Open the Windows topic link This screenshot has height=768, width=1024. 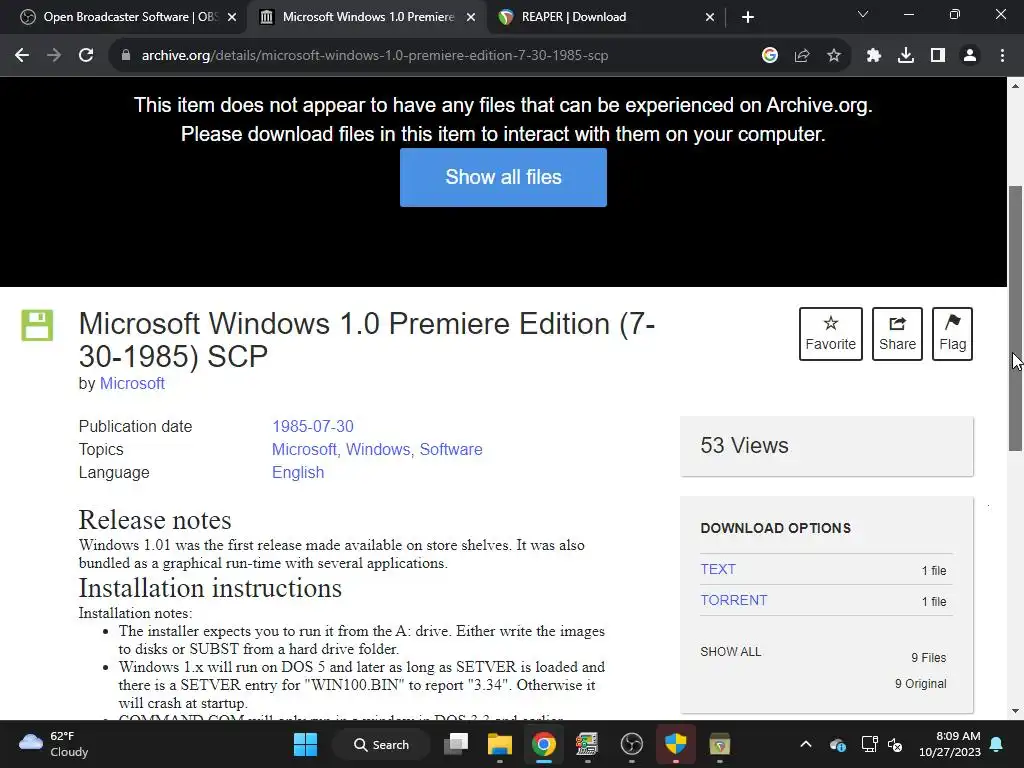coord(377,449)
